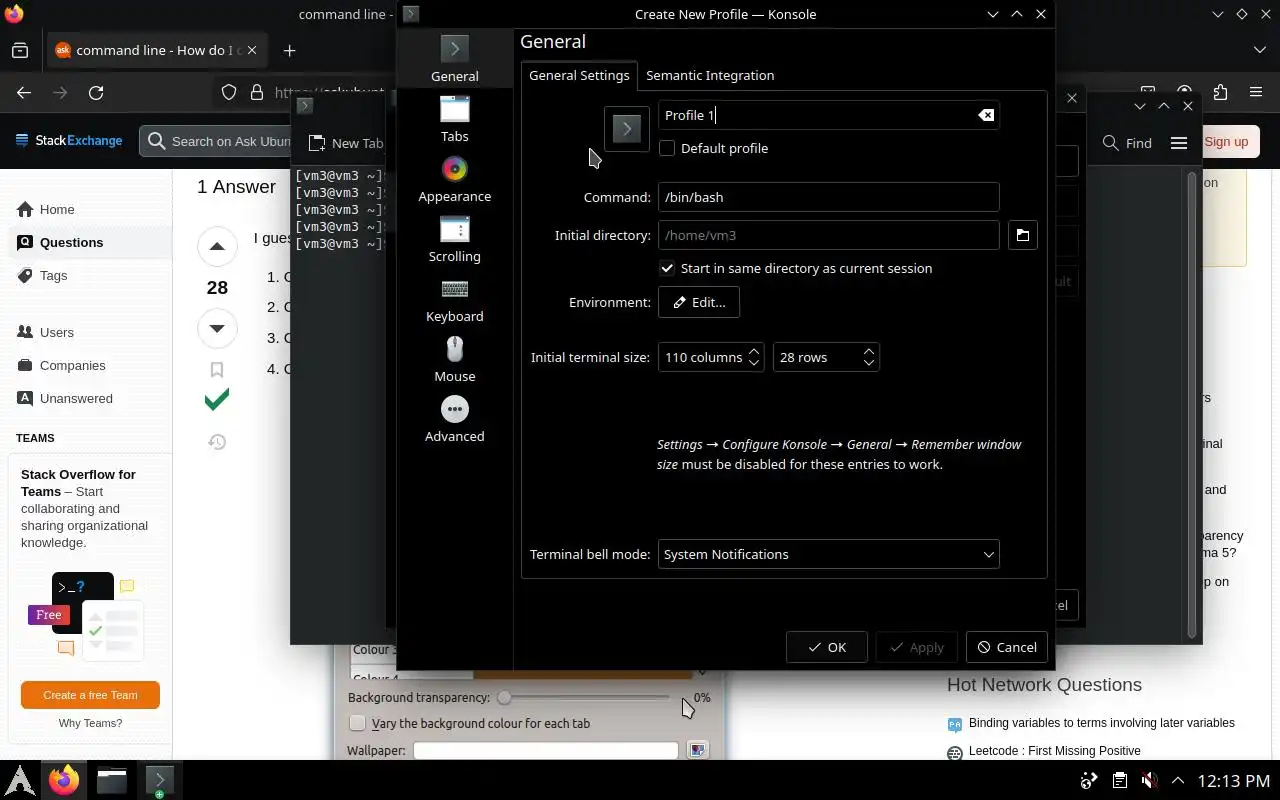Screen dimensions: 1280x800
Task: Enable the Default profile checkbox
Action: tap(667, 148)
